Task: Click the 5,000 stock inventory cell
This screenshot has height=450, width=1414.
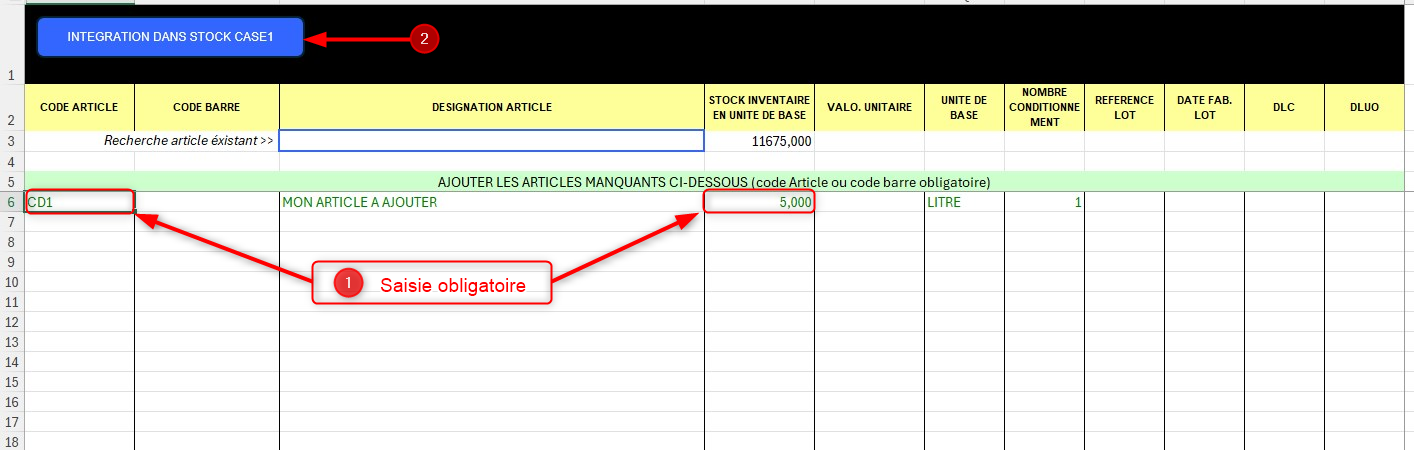Action: coord(759,202)
